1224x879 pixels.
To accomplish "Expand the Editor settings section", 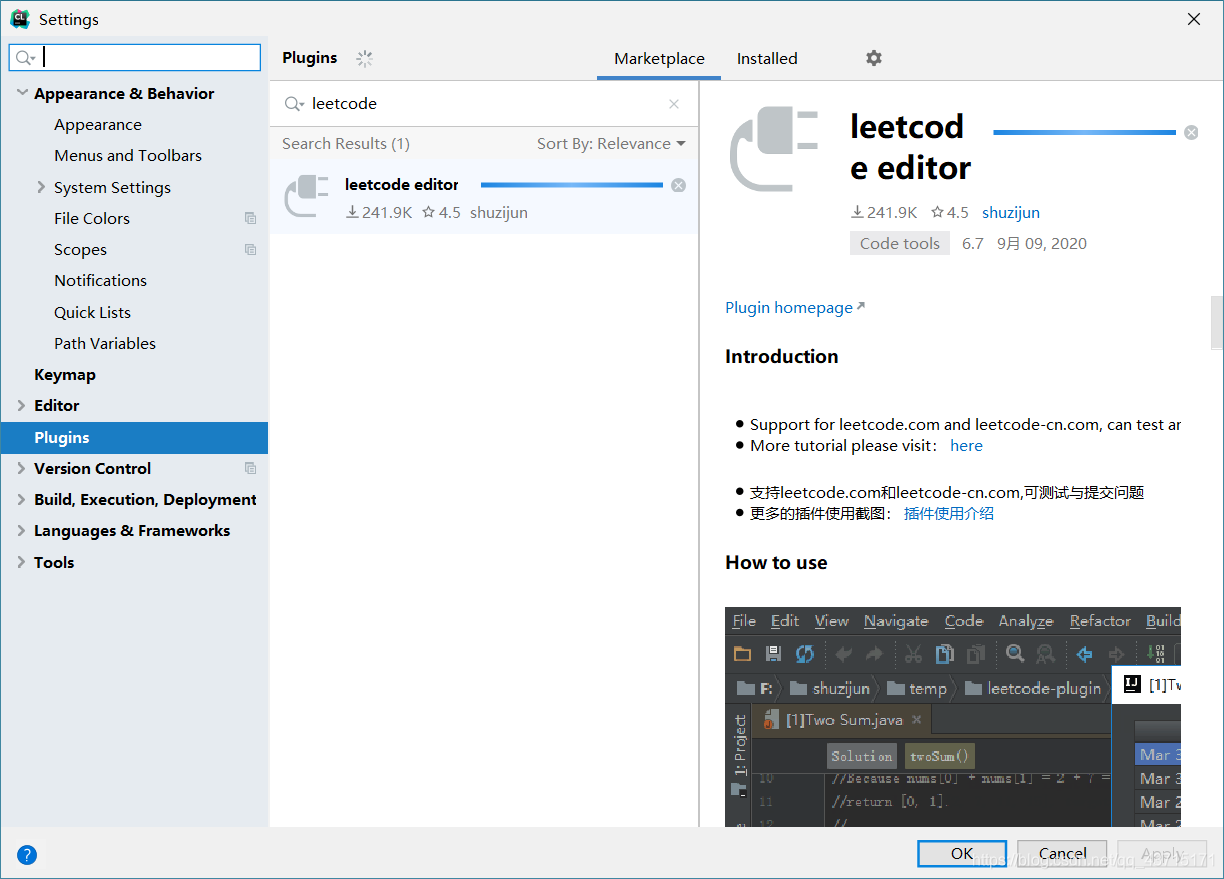I will [22, 405].
